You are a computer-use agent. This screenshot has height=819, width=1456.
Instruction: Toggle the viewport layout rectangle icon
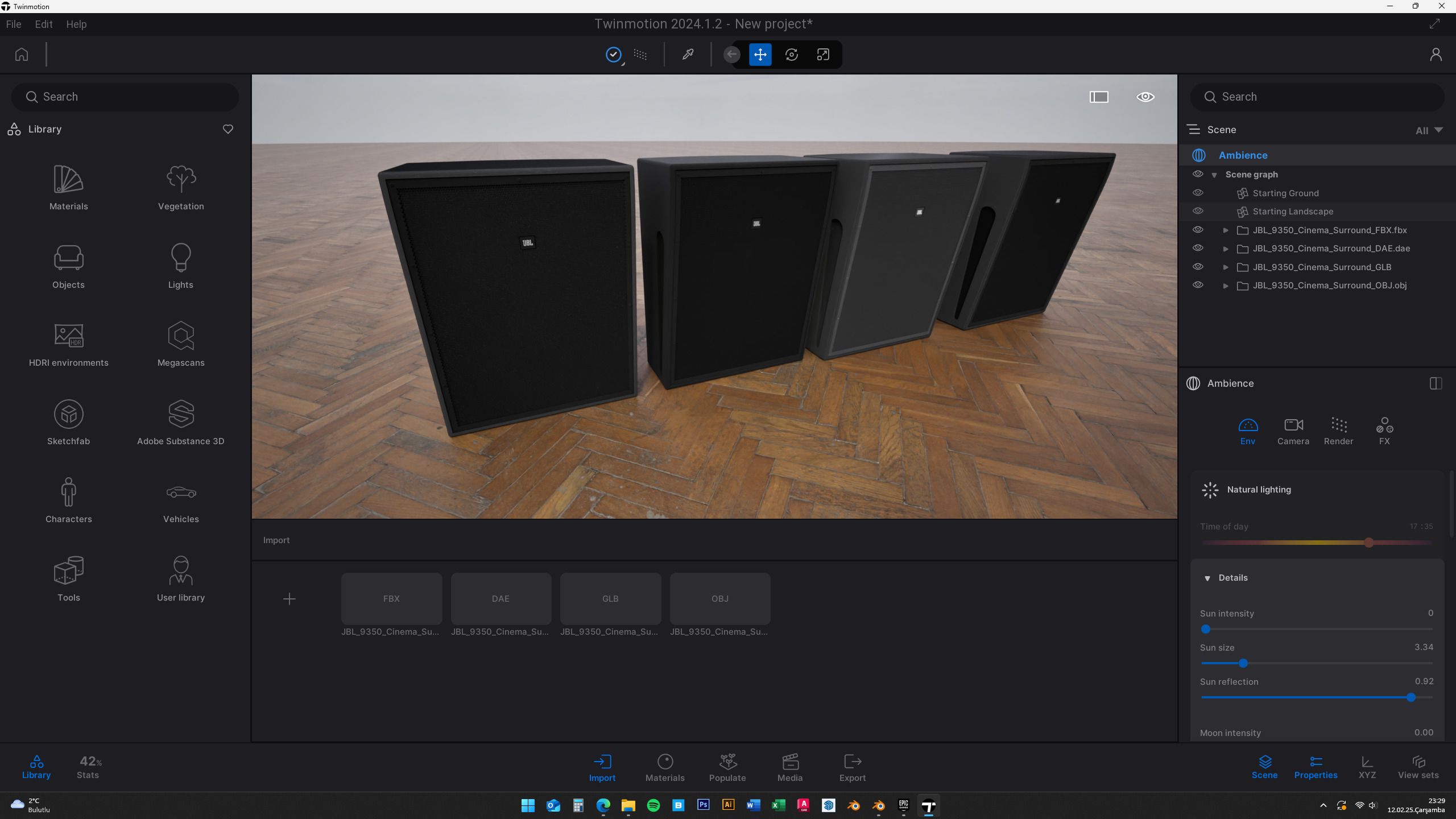[x=1099, y=97]
